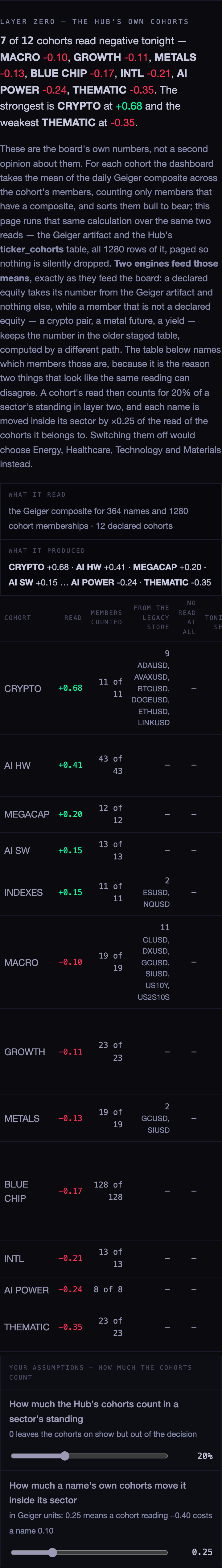Select the BLUE CHIP cohort row
This screenshot has height=1568, width=222.
pyautogui.click(x=111, y=1191)
